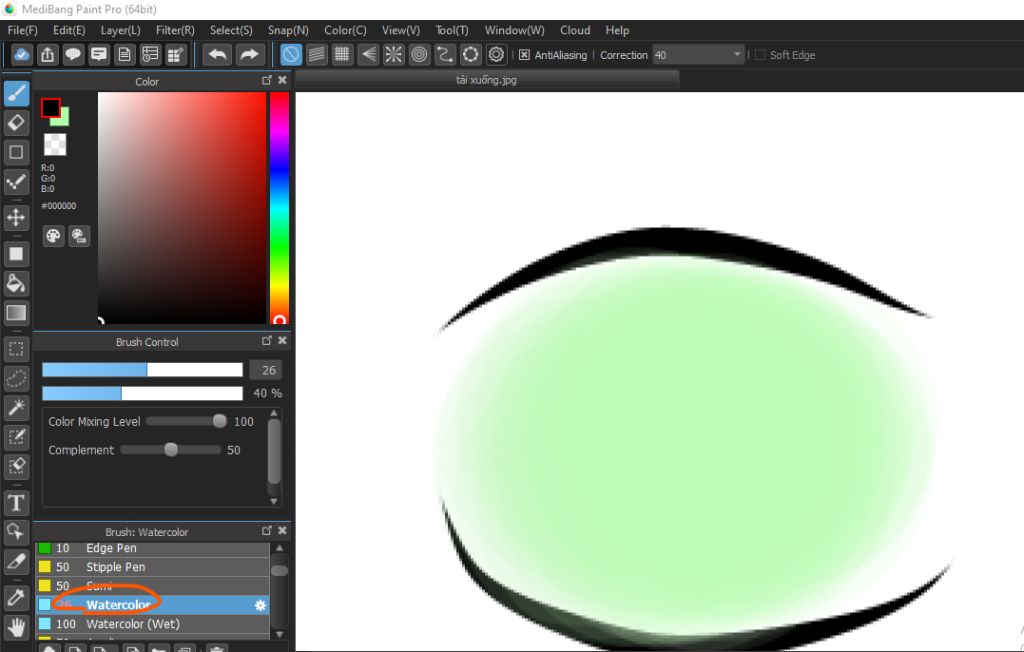Enable the crisscross grid snap guide
This screenshot has height=652, width=1024.
[342, 55]
